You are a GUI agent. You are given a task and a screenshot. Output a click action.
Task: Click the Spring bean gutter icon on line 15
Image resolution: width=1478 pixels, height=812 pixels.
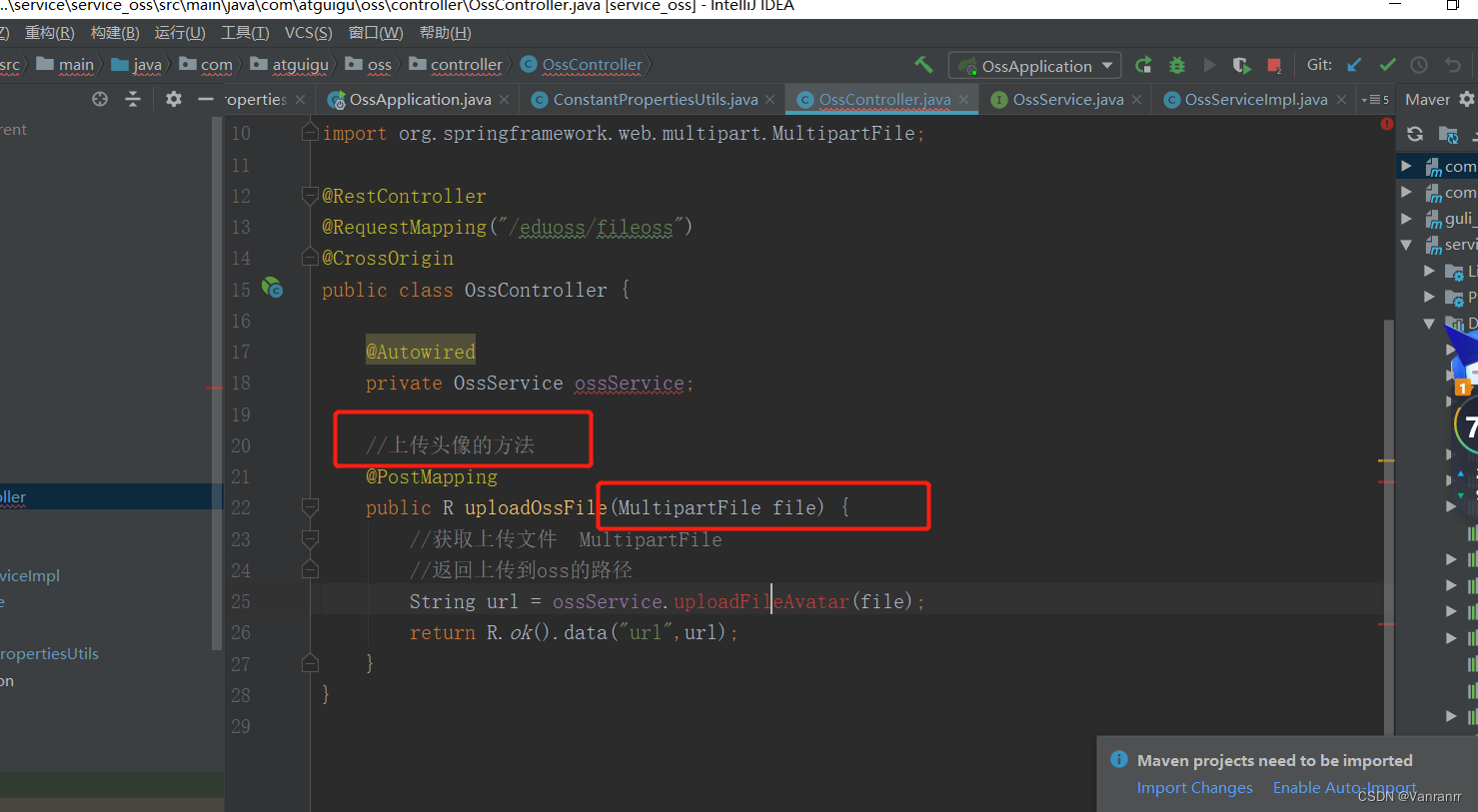(x=272, y=288)
